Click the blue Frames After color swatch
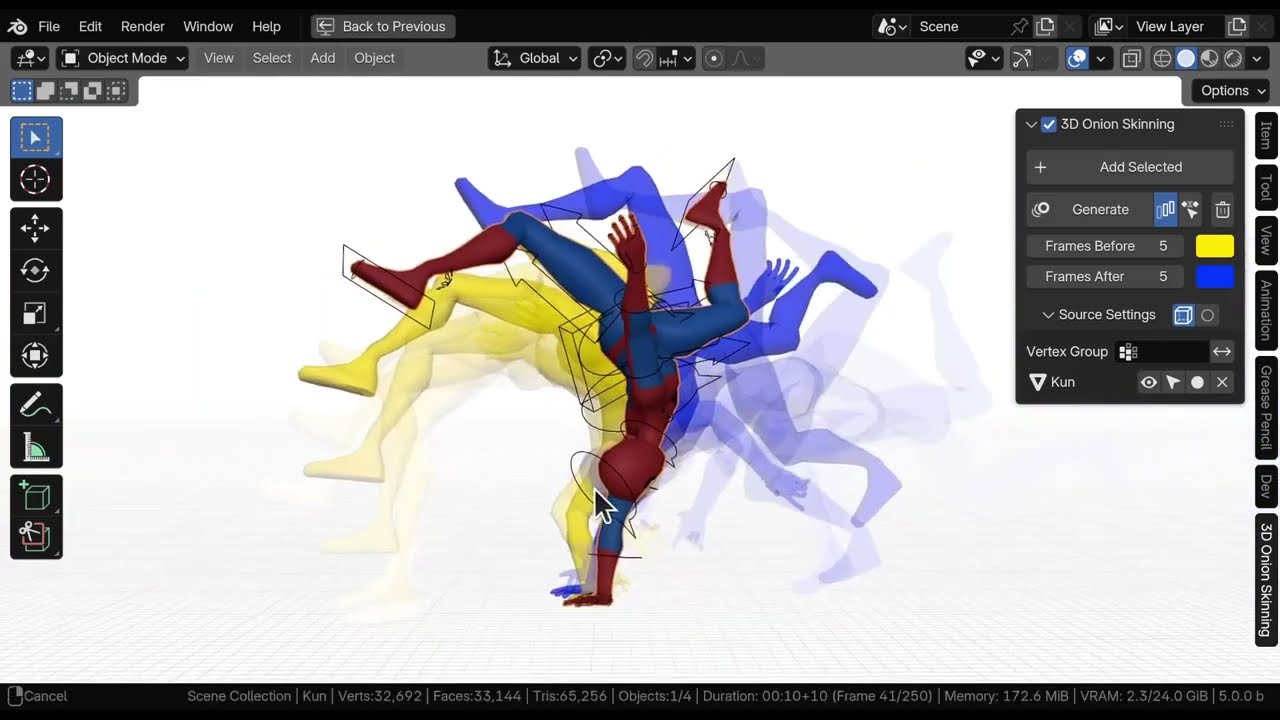1280x720 pixels. 1215,277
